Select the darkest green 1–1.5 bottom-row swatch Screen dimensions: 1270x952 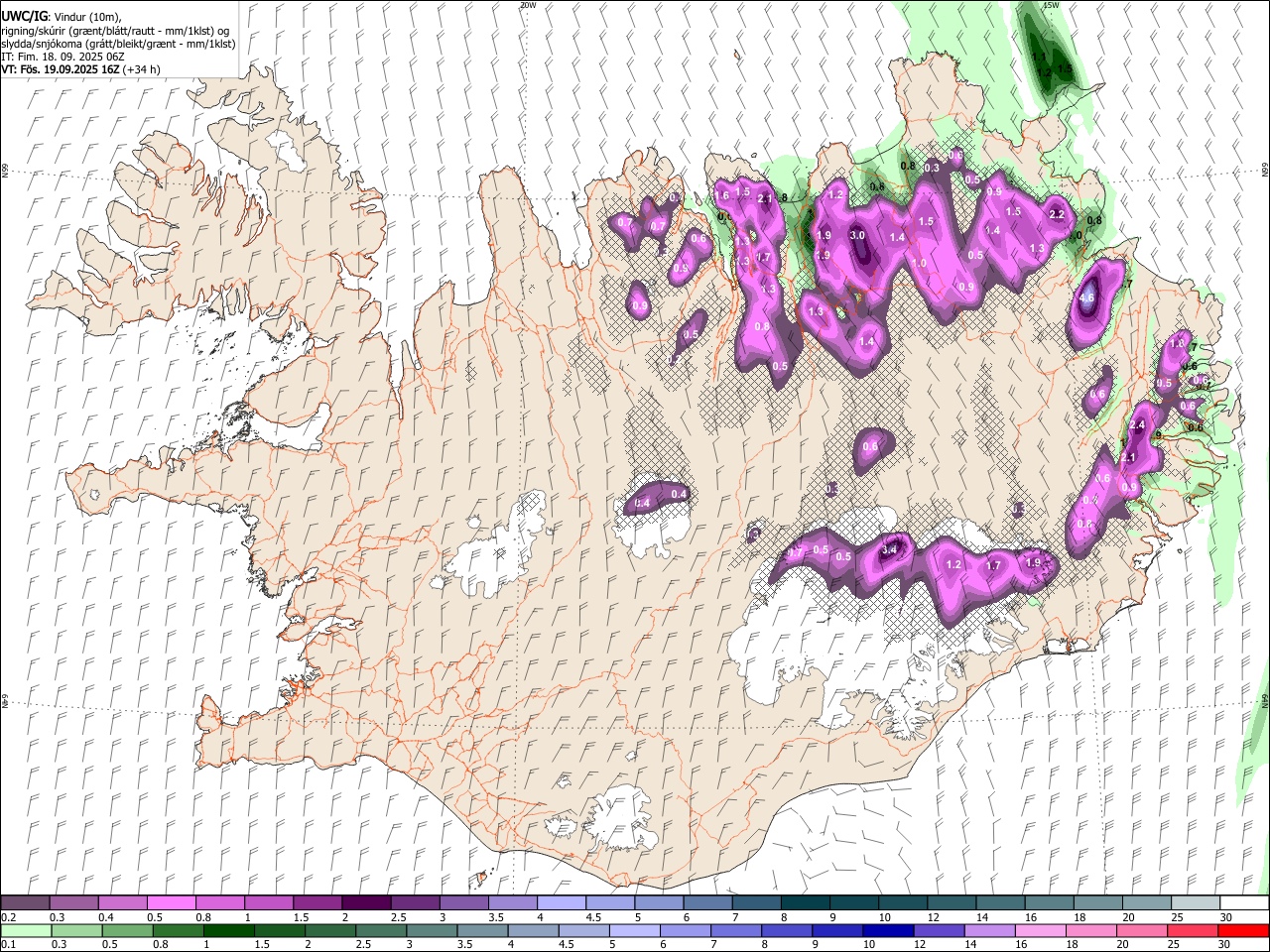click(229, 930)
